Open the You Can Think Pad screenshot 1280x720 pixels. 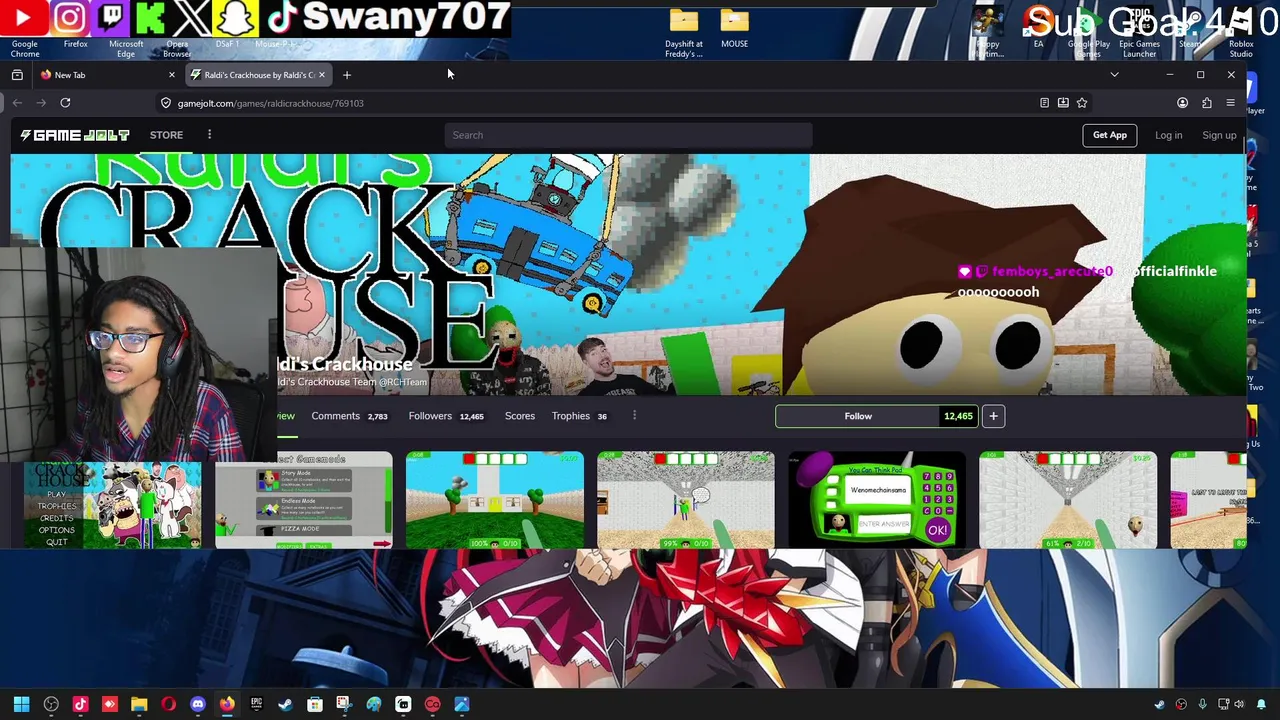point(877,500)
